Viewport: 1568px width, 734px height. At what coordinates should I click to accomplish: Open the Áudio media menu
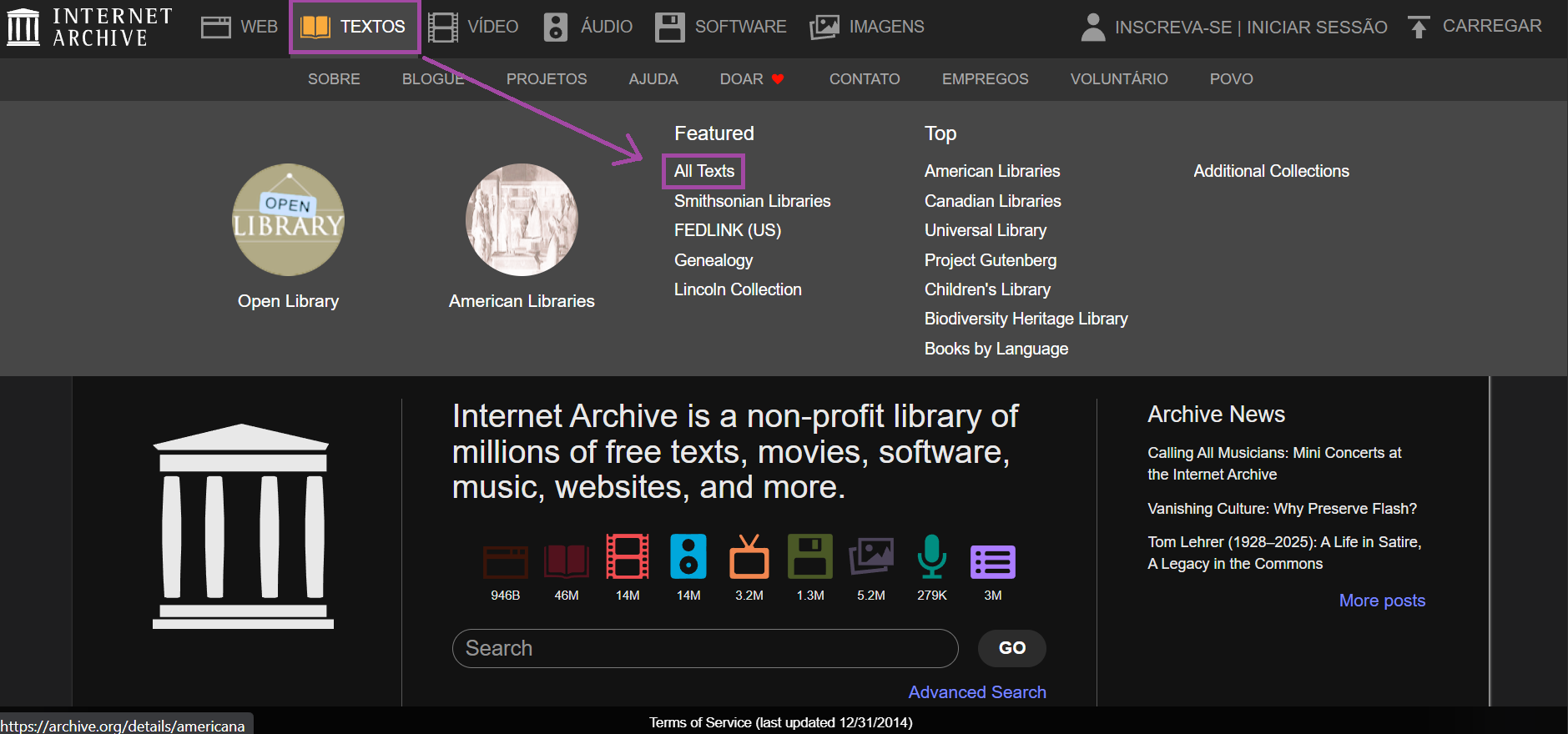(587, 27)
